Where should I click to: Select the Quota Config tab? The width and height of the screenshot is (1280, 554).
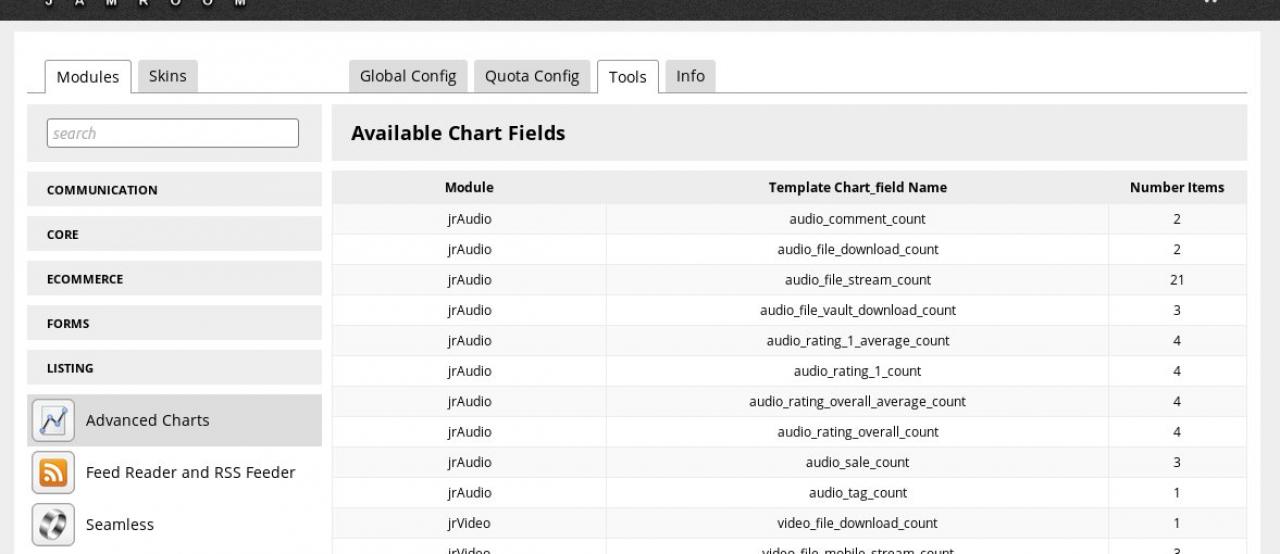[x=531, y=76]
